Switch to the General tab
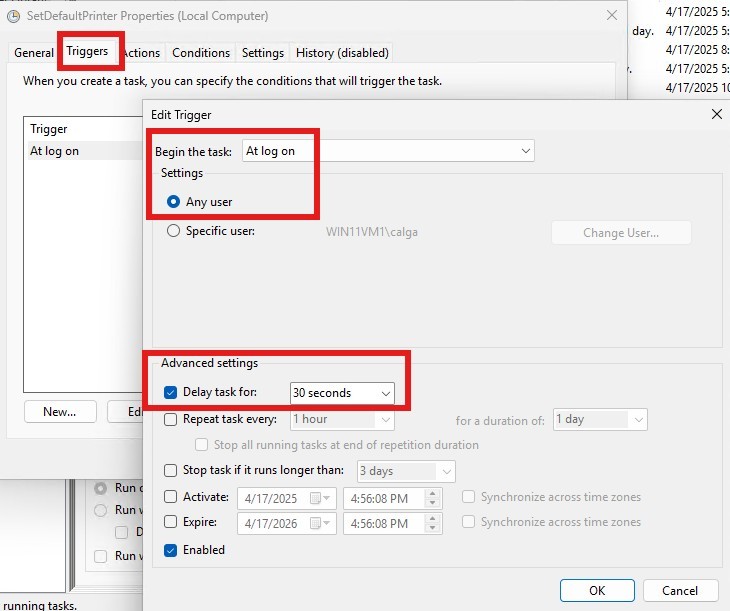 tap(34, 53)
